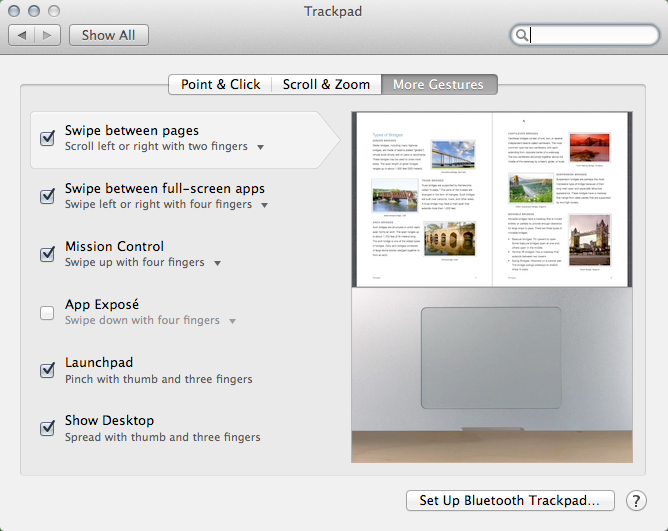Click inside the search input field
The width and height of the screenshot is (668, 531).
590,36
